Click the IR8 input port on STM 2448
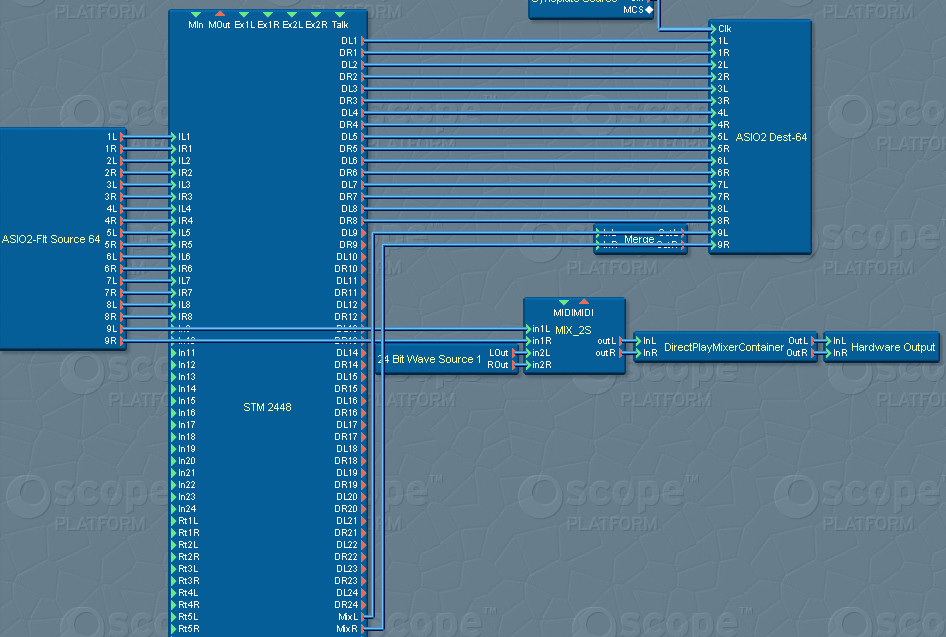 click(x=174, y=317)
